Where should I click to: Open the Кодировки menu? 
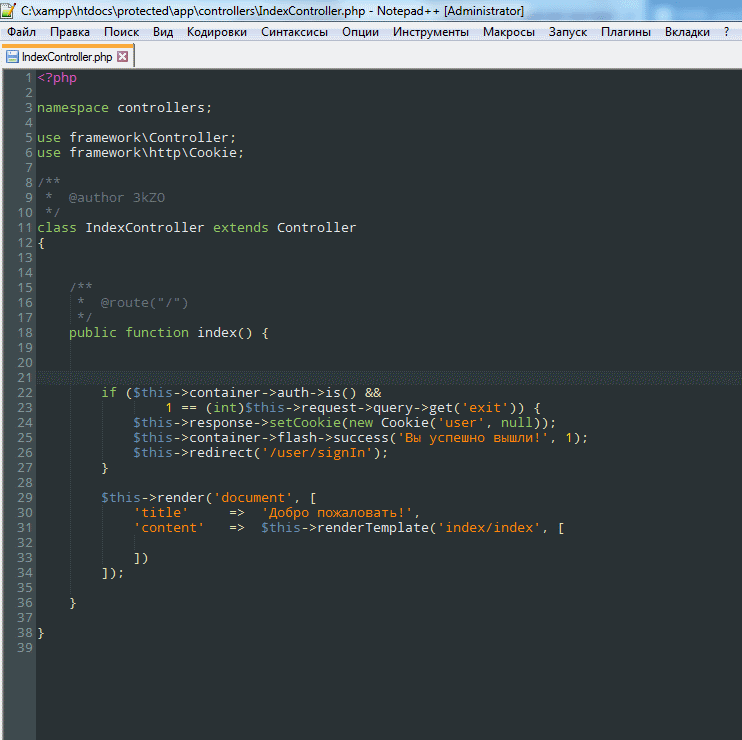217,32
